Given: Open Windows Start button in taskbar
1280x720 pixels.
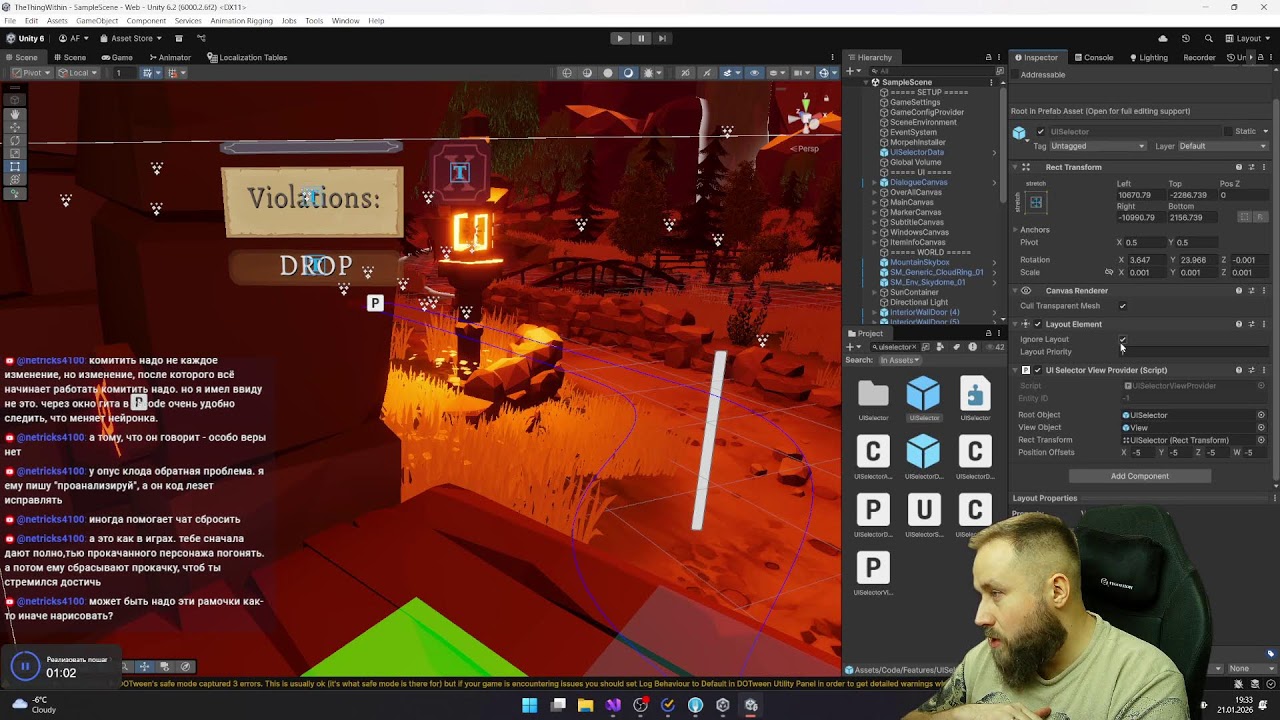Looking at the screenshot, I should (x=530, y=705).
